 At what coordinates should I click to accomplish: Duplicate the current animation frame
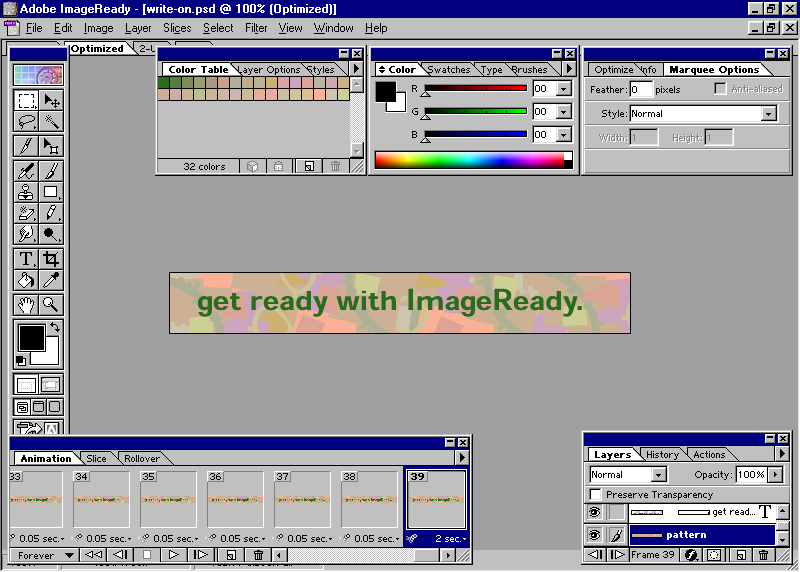[x=231, y=555]
